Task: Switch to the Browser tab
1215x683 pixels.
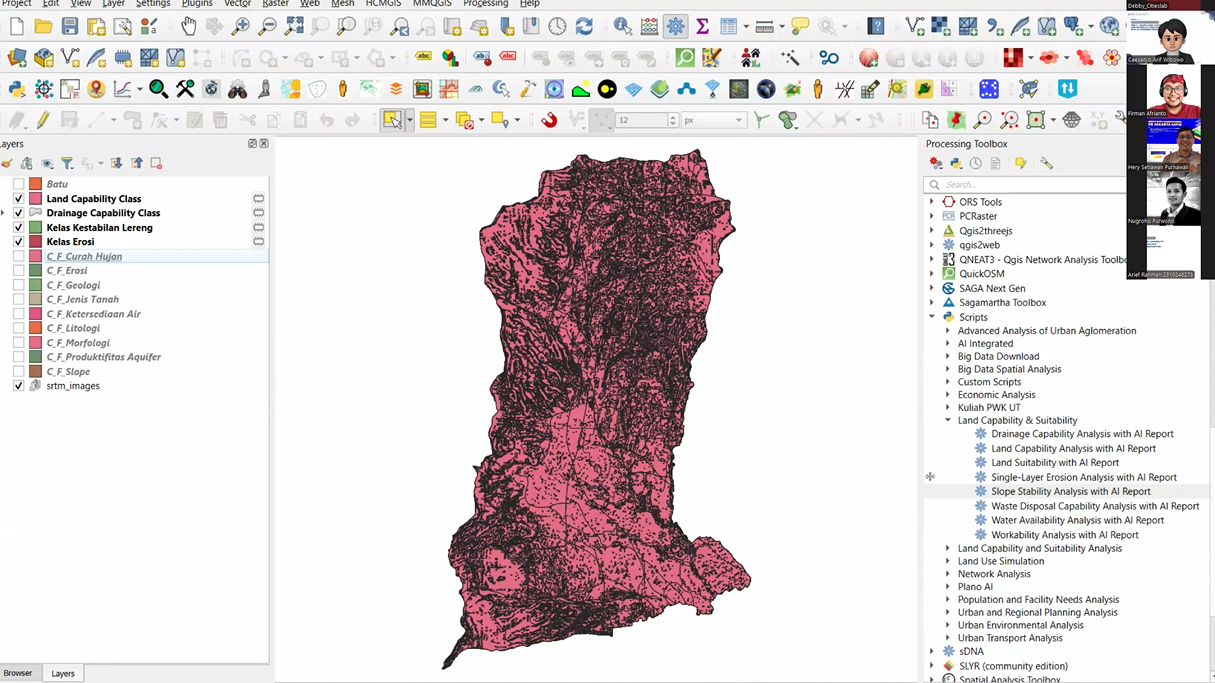Action: 18,673
